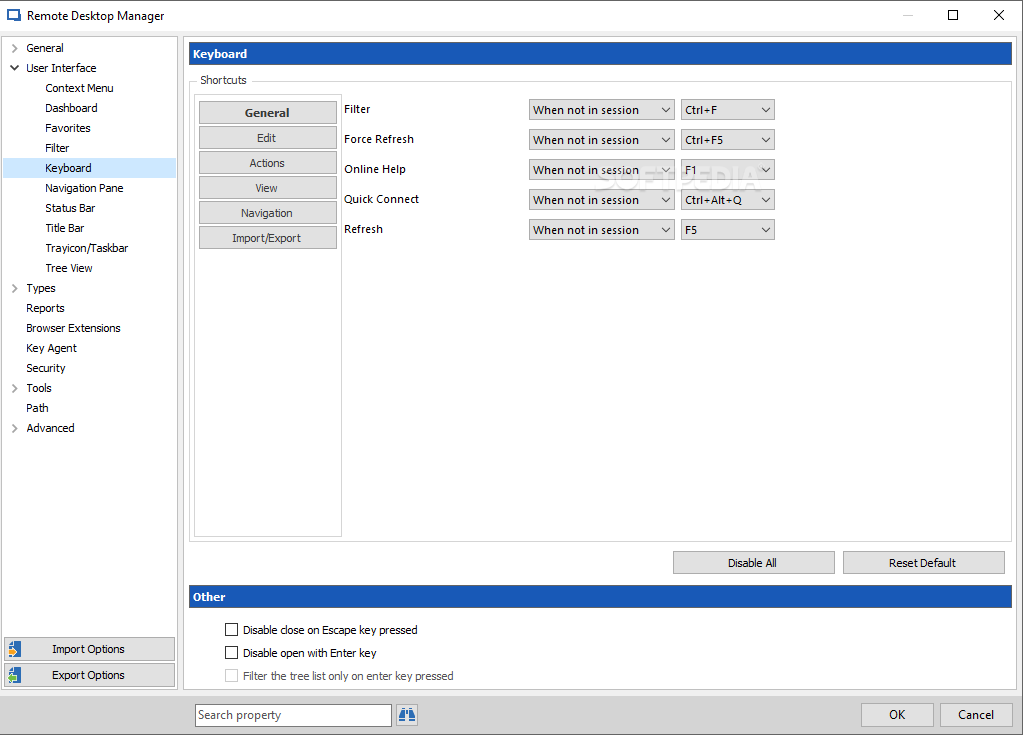Expand the General tree node
This screenshot has height=735, width=1023.
pos(14,48)
